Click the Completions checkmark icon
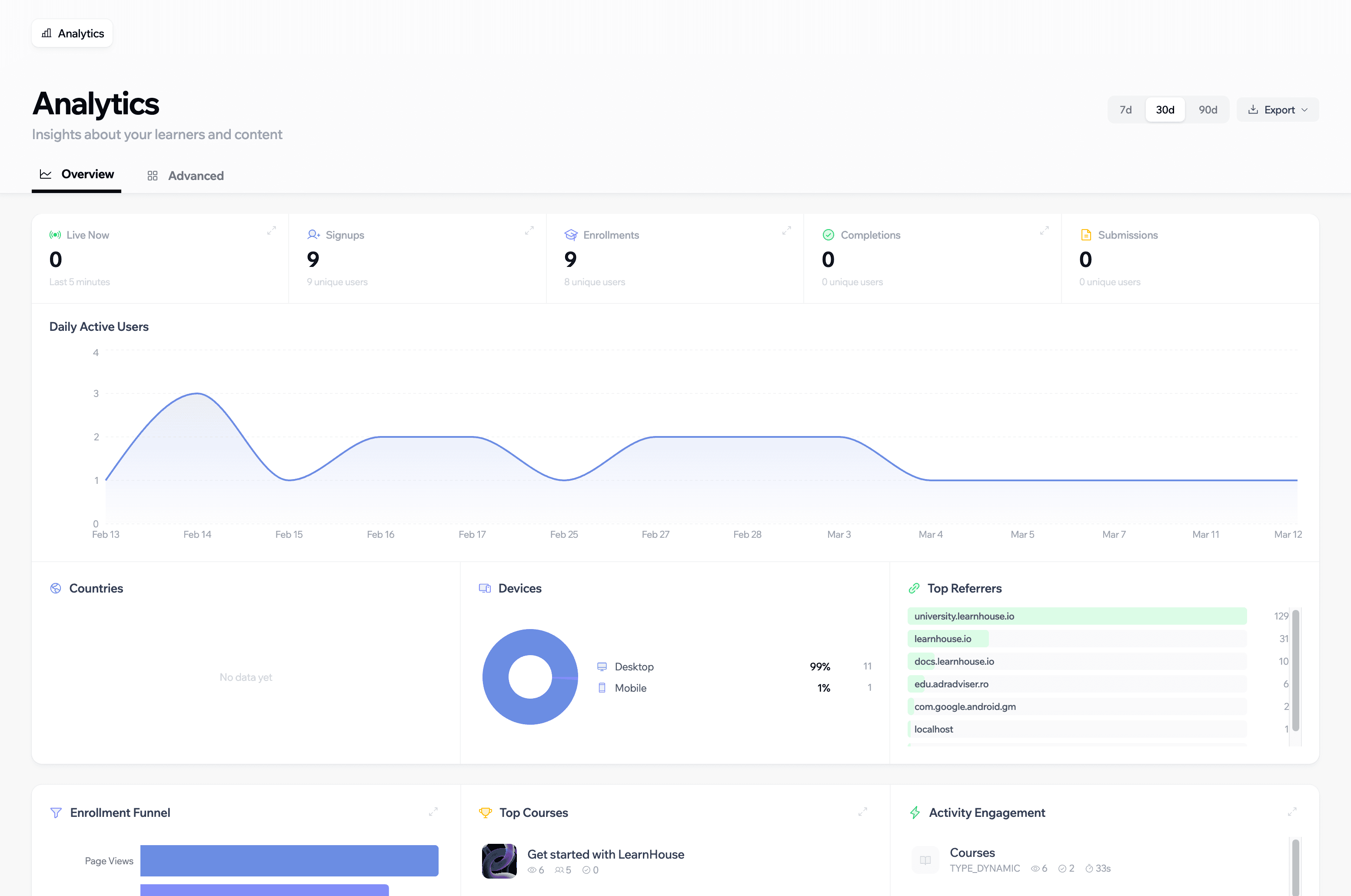Screen dimensions: 1351x896 (x=829, y=234)
